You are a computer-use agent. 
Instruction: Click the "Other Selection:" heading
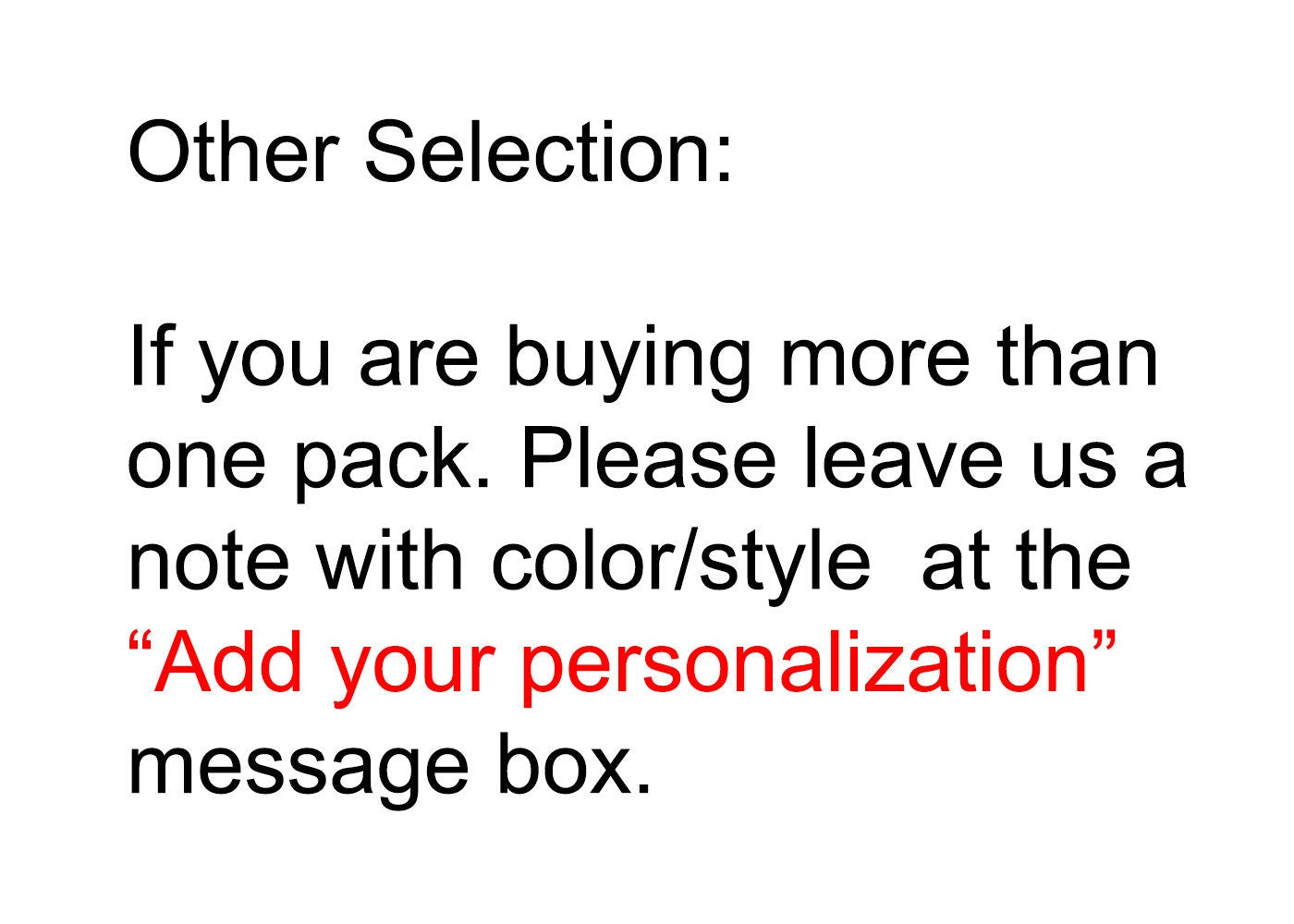tap(430, 151)
